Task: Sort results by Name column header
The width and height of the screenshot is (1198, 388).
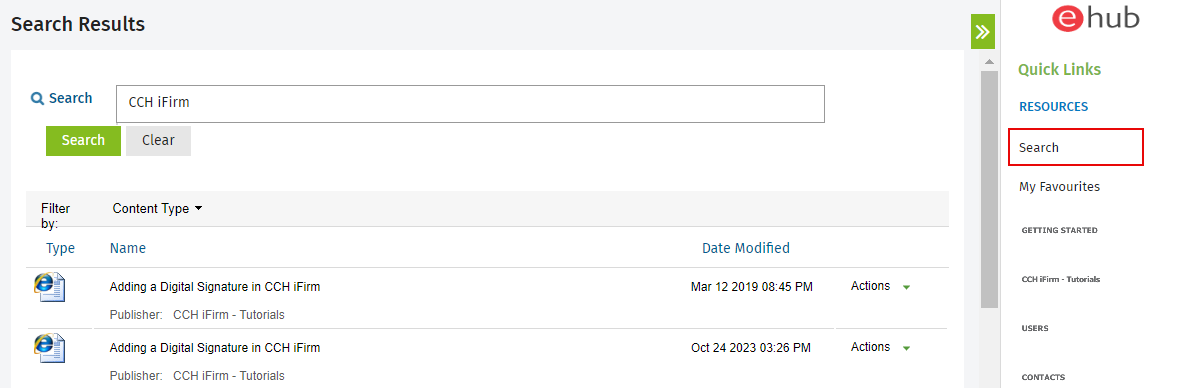Action: (x=128, y=247)
